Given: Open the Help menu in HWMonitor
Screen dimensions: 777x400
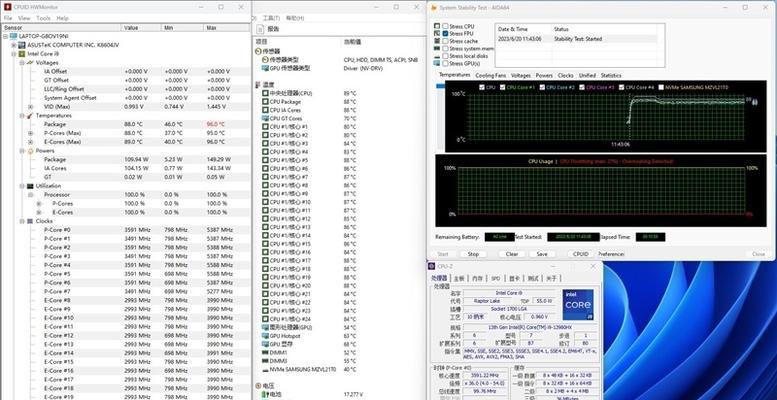Looking at the screenshot, I should (x=62, y=18).
